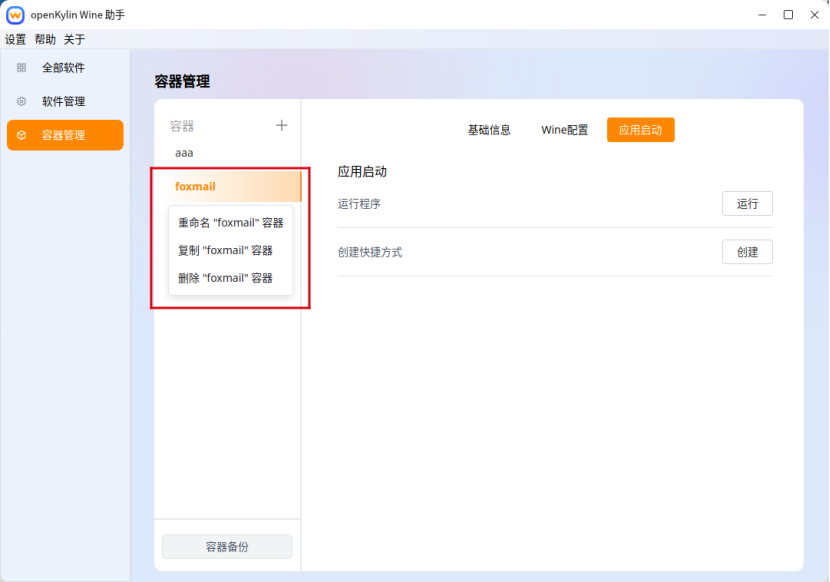Viewport: 830px width, 582px height.
Task: Open the 帮助 menu
Action: [x=45, y=39]
